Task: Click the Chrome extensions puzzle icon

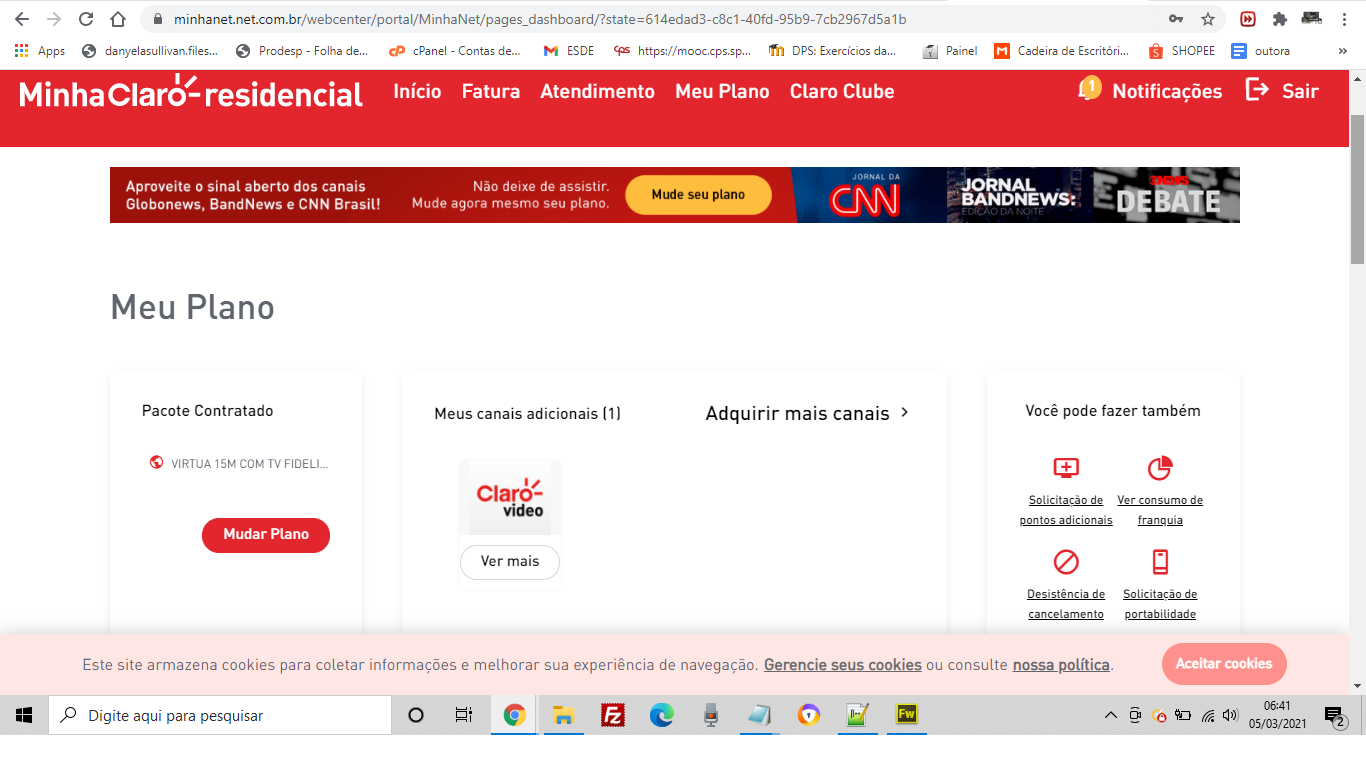Action: click(x=1279, y=19)
